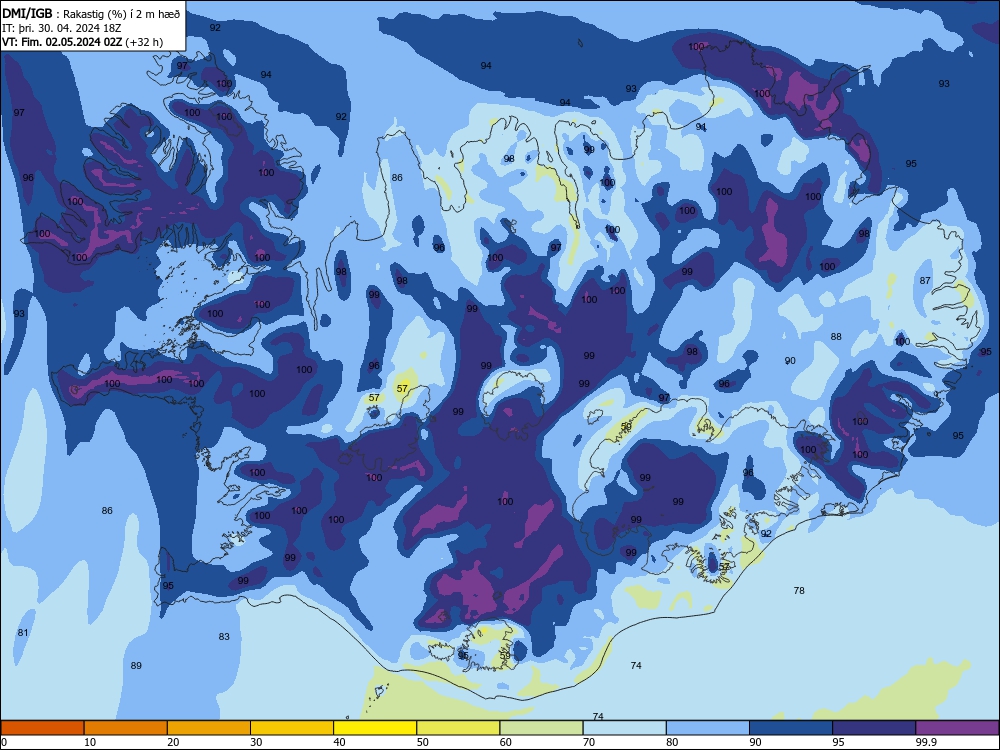Pick the 80–90 sky blue legend band

[x=708, y=728]
